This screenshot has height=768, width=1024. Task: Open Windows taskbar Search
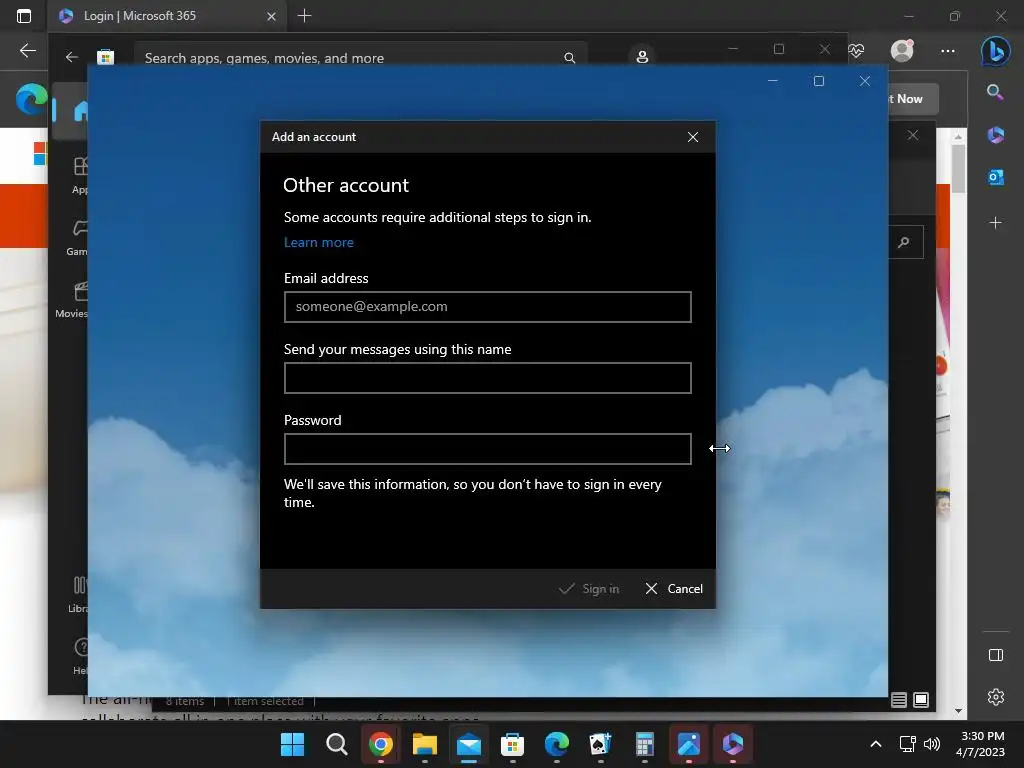[336, 744]
